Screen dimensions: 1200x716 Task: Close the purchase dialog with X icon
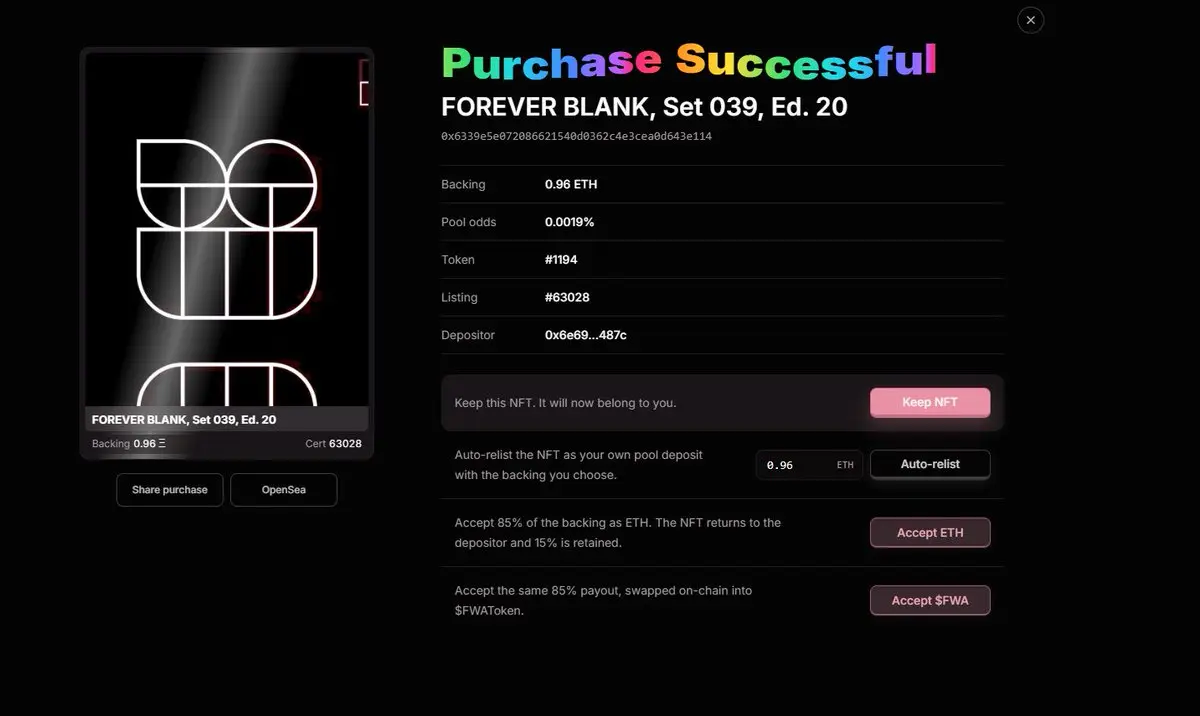click(1030, 20)
